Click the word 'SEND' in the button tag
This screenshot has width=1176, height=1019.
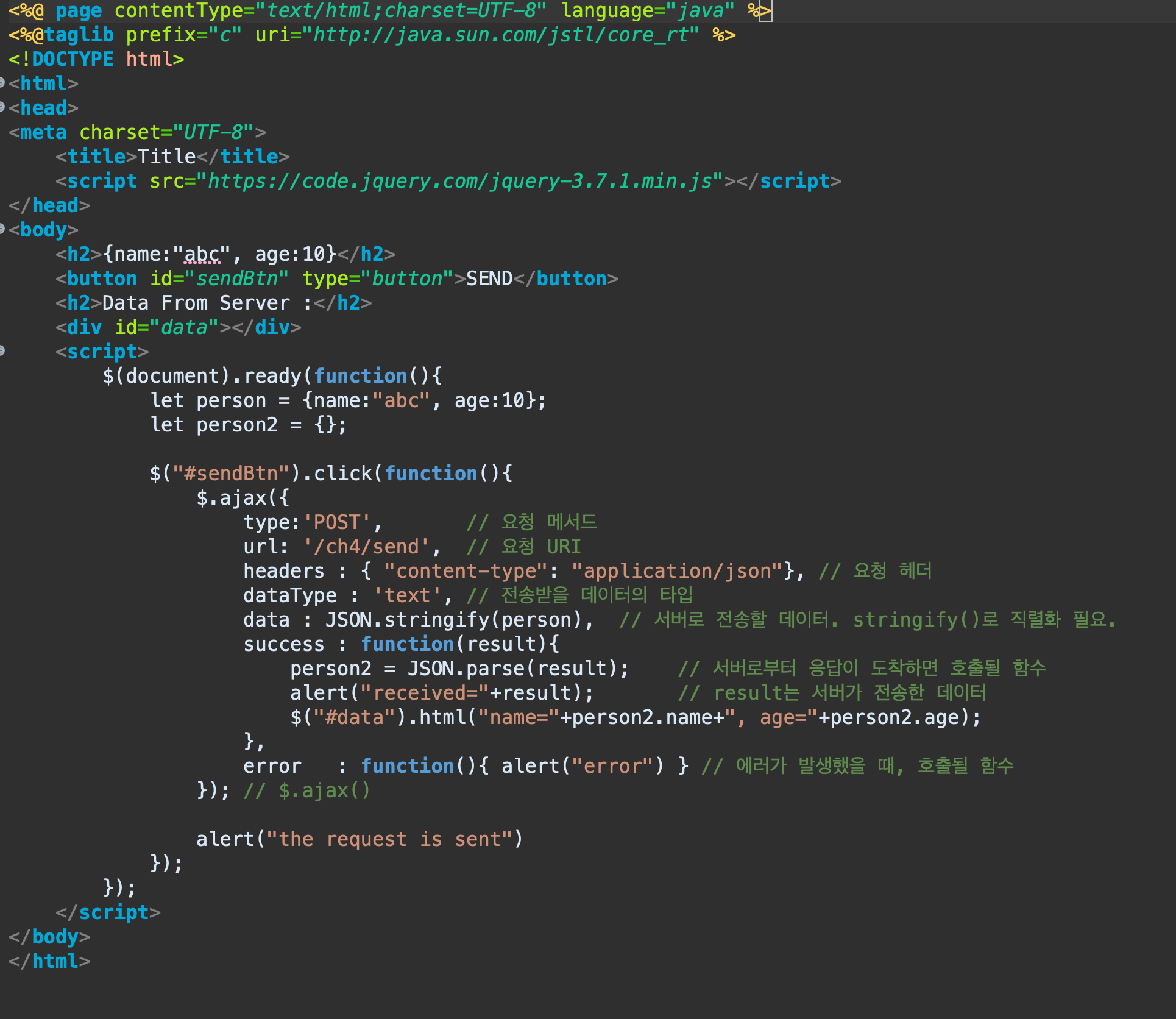(x=489, y=279)
